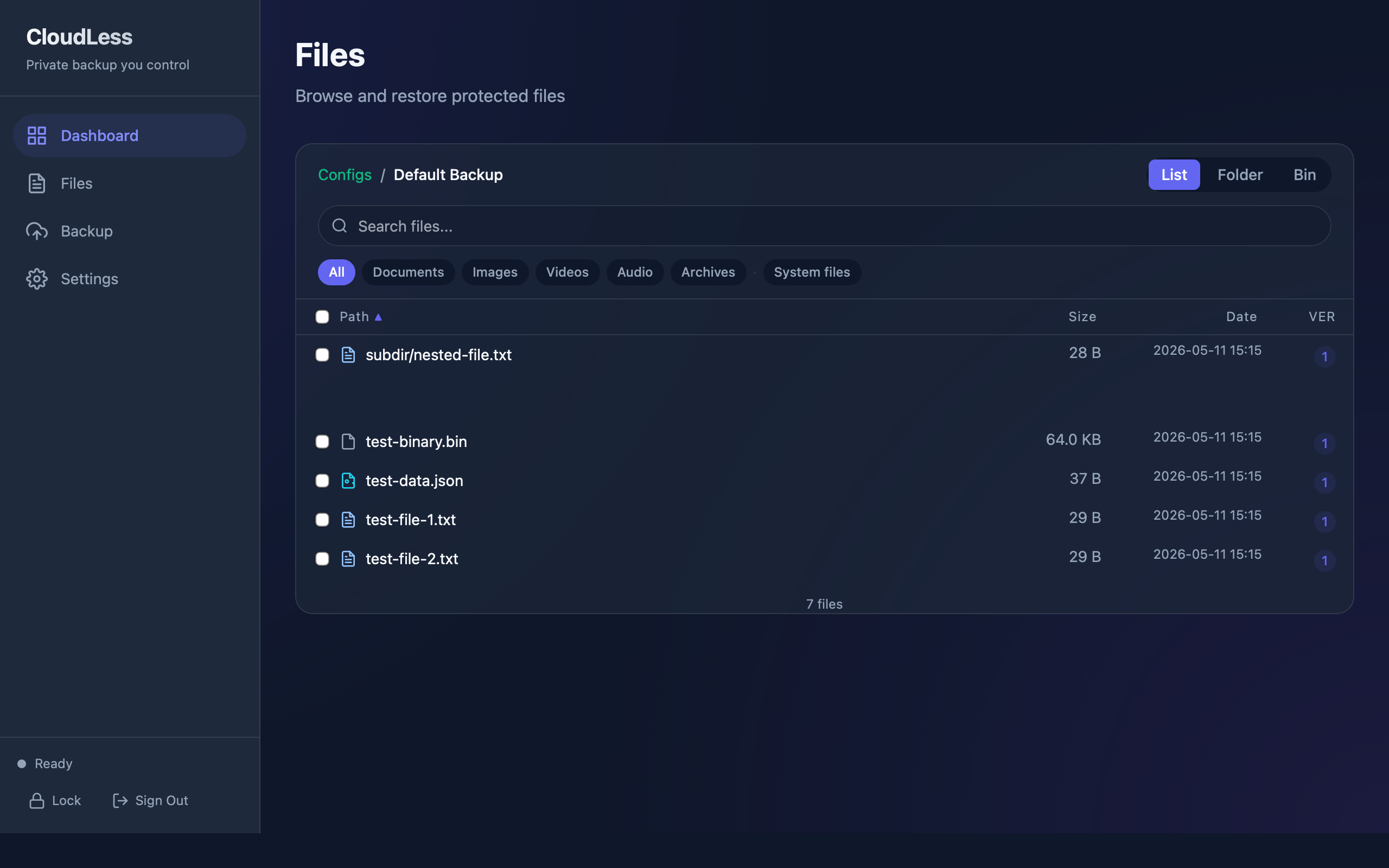Image resolution: width=1389 pixels, height=868 pixels.
Task: Sort by the Date column header
Action: point(1241,317)
